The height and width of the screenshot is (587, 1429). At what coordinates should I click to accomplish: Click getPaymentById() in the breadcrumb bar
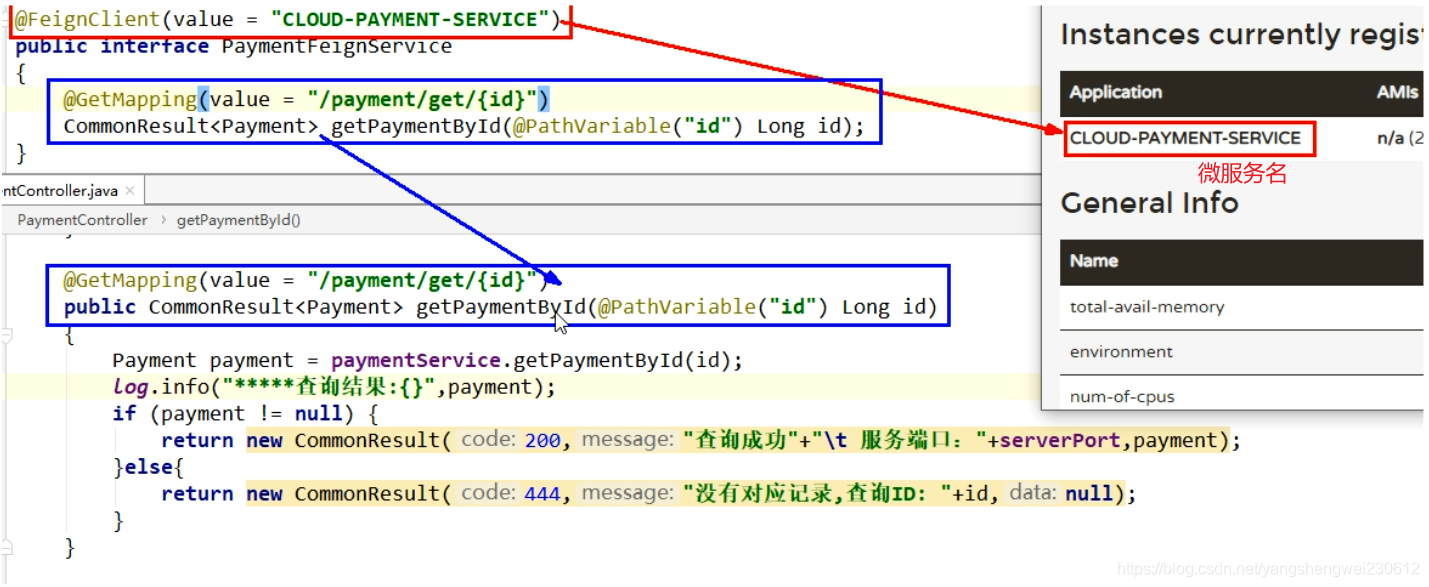(x=239, y=220)
